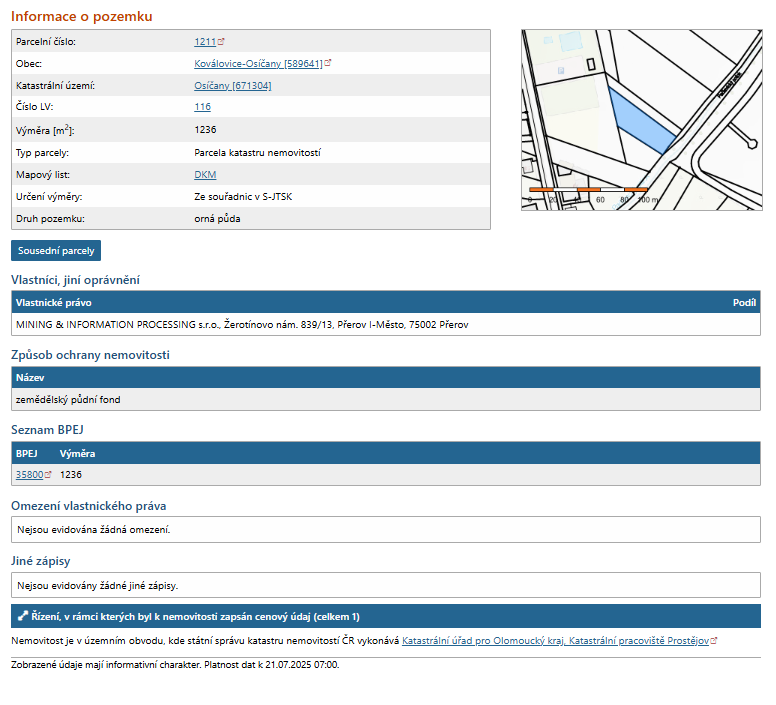Select the MINING & INFORMATION PROCESSING owner row
The image size is (776, 705).
(x=242, y=325)
